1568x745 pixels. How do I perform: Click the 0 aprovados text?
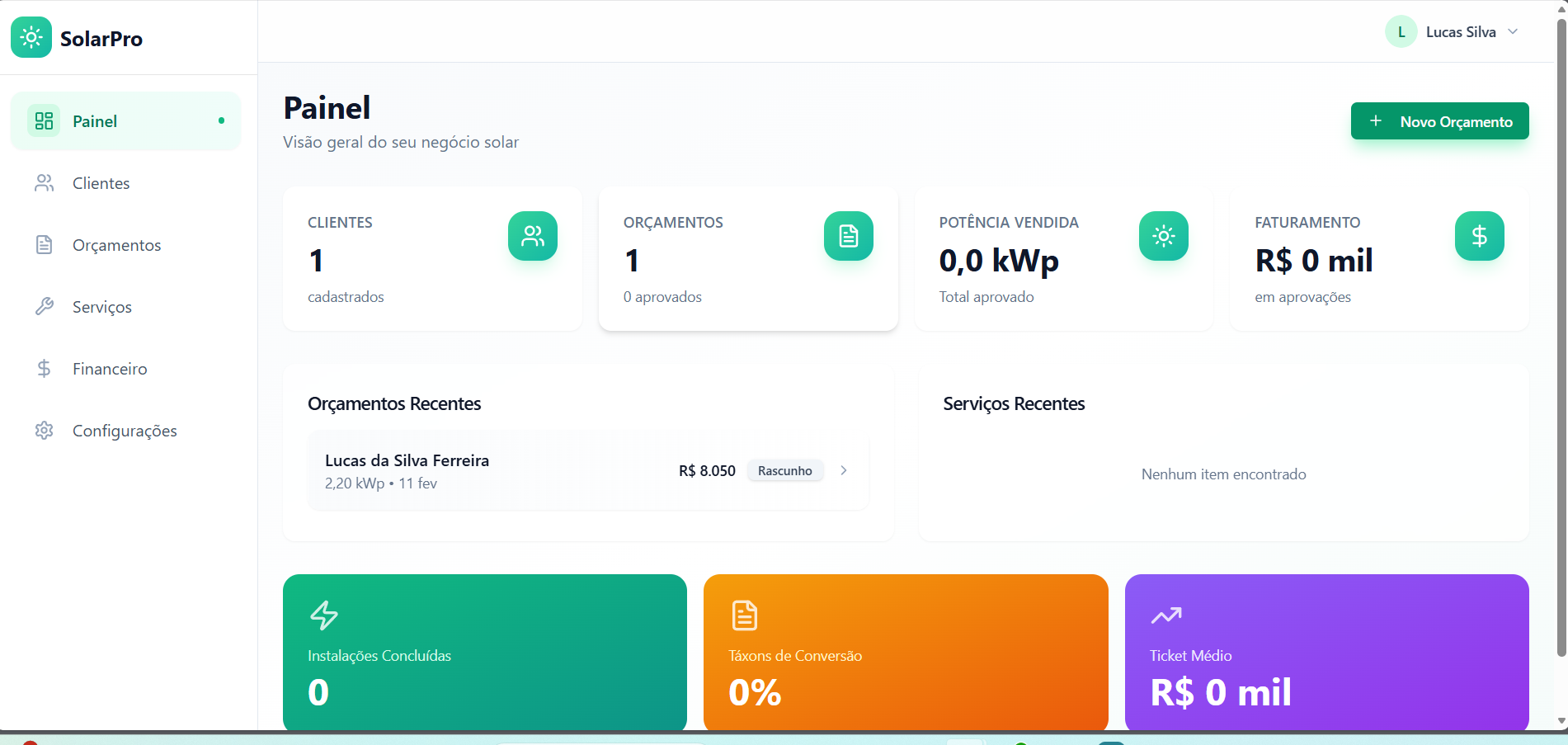coord(662,297)
